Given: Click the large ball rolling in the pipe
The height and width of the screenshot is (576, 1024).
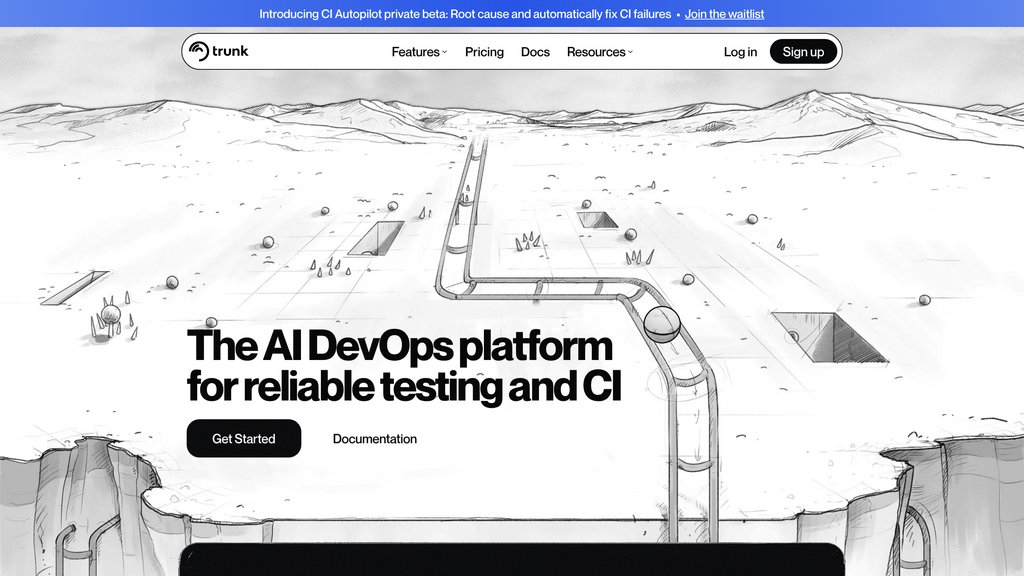Looking at the screenshot, I should coord(662,324).
